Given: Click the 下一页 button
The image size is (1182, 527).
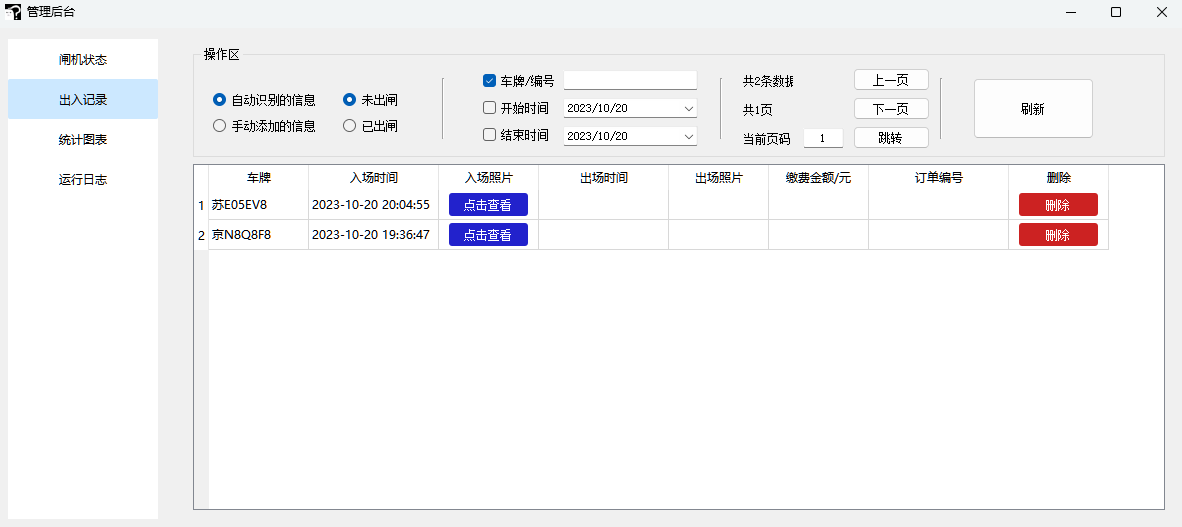Looking at the screenshot, I should point(891,109).
